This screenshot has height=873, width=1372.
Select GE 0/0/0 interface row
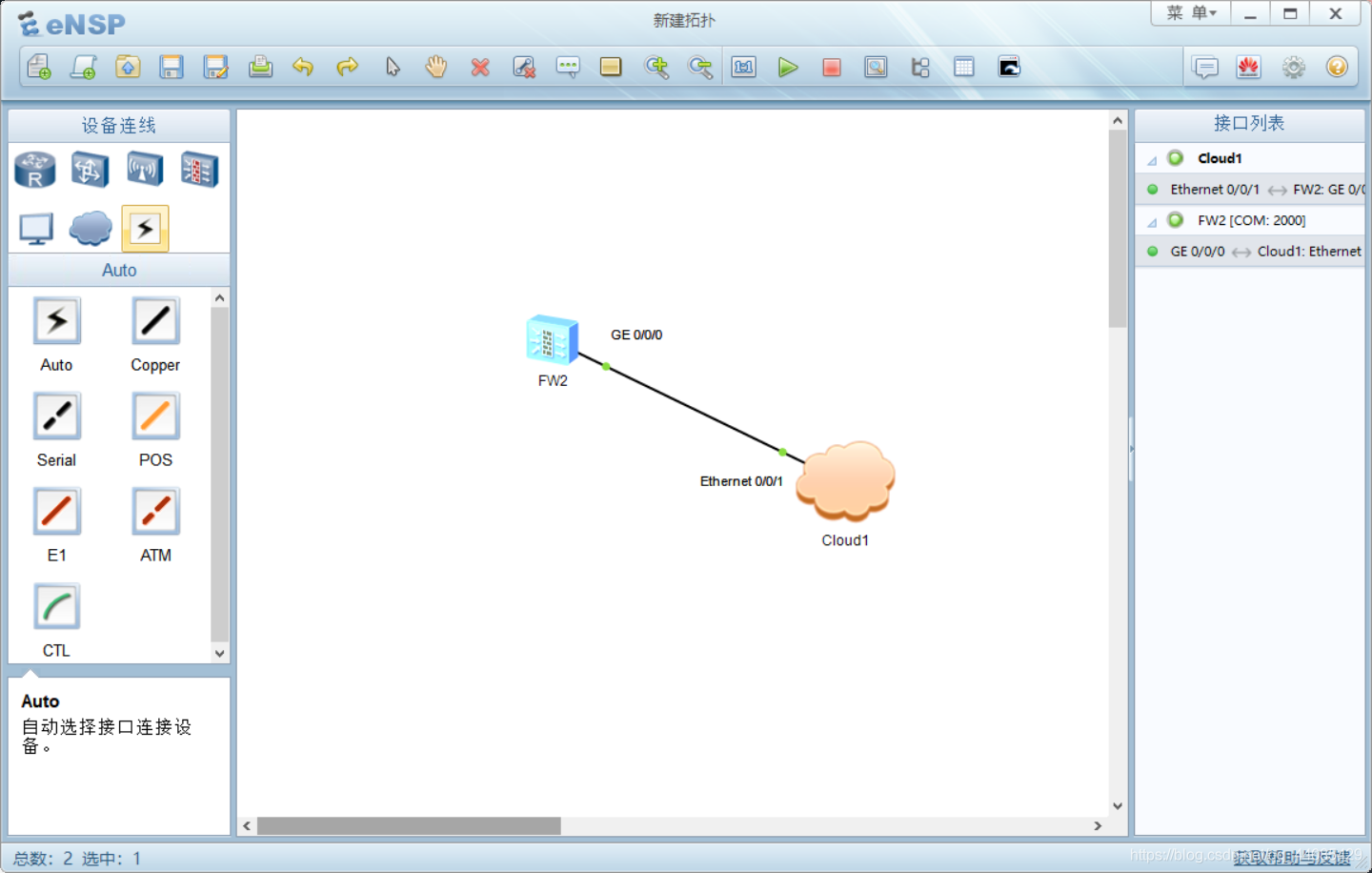coord(1250,252)
